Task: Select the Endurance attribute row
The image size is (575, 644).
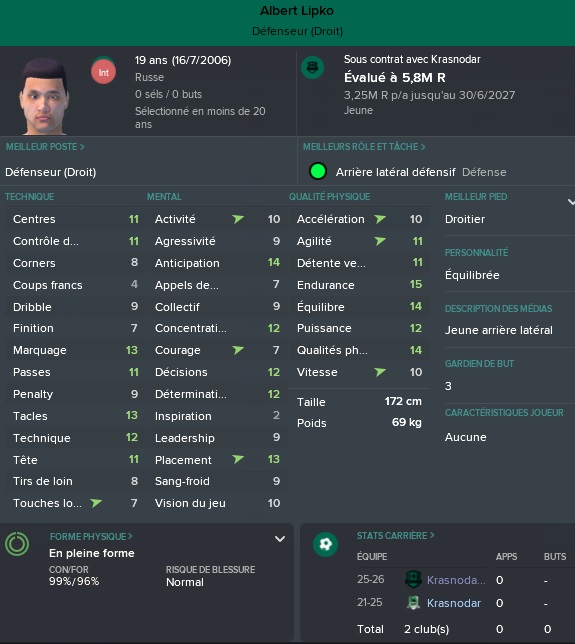Action: tap(359, 285)
